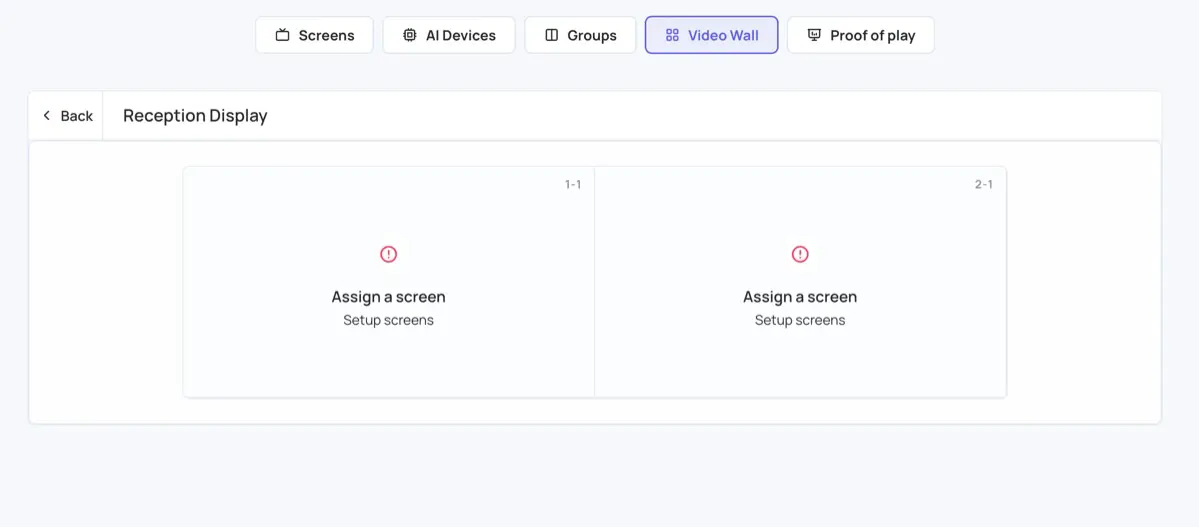Click the monitor icon on Proof of play
This screenshot has width=1199, height=527.
coord(814,35)
